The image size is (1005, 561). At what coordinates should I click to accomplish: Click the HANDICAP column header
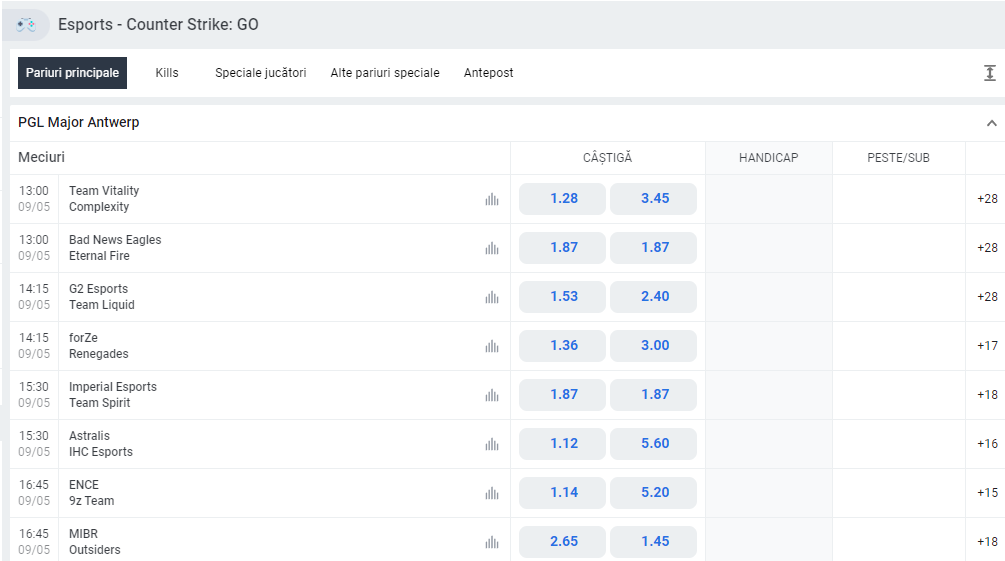[768, 158]
